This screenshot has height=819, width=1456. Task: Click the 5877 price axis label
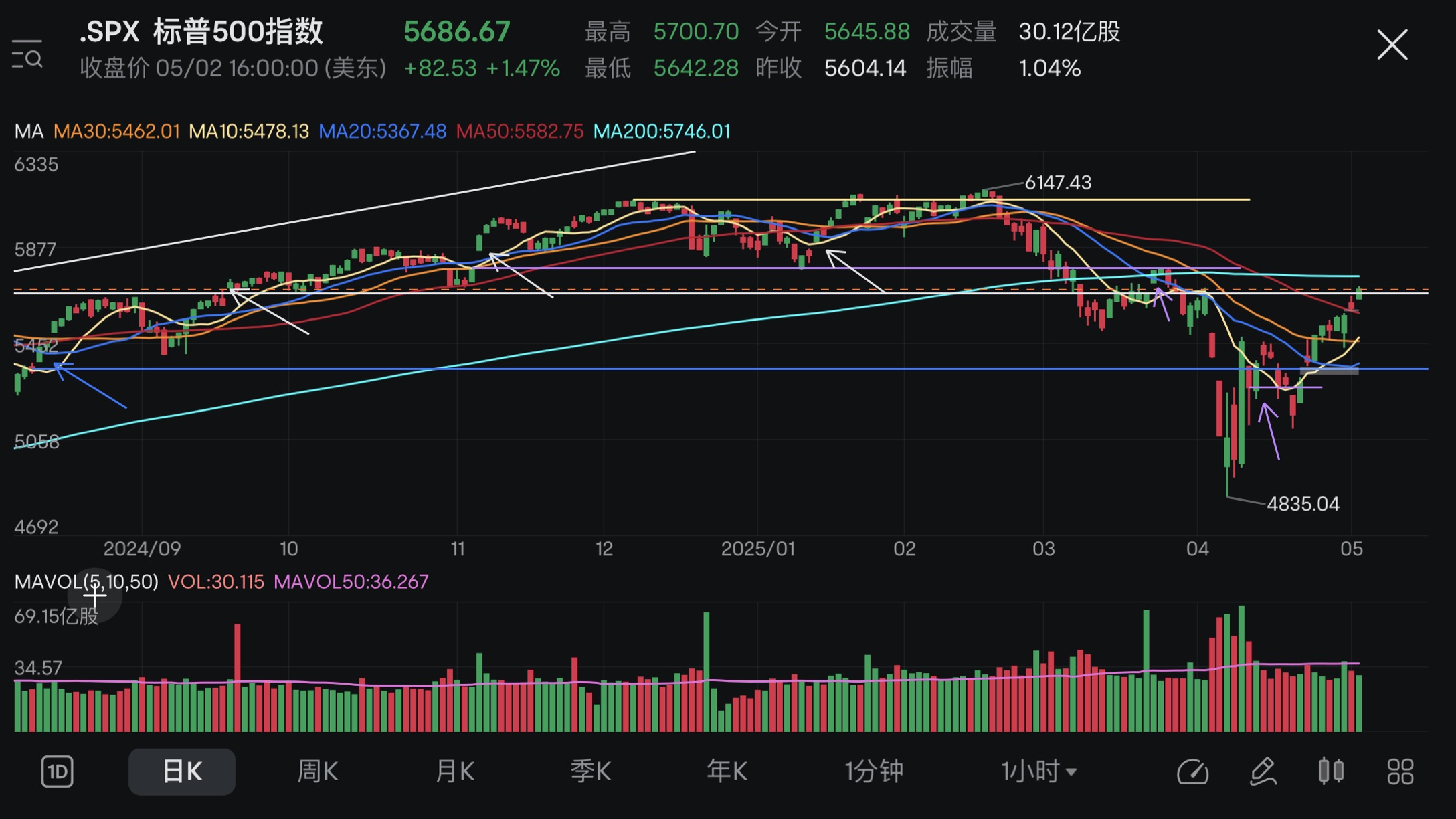(x=36, y=250)
